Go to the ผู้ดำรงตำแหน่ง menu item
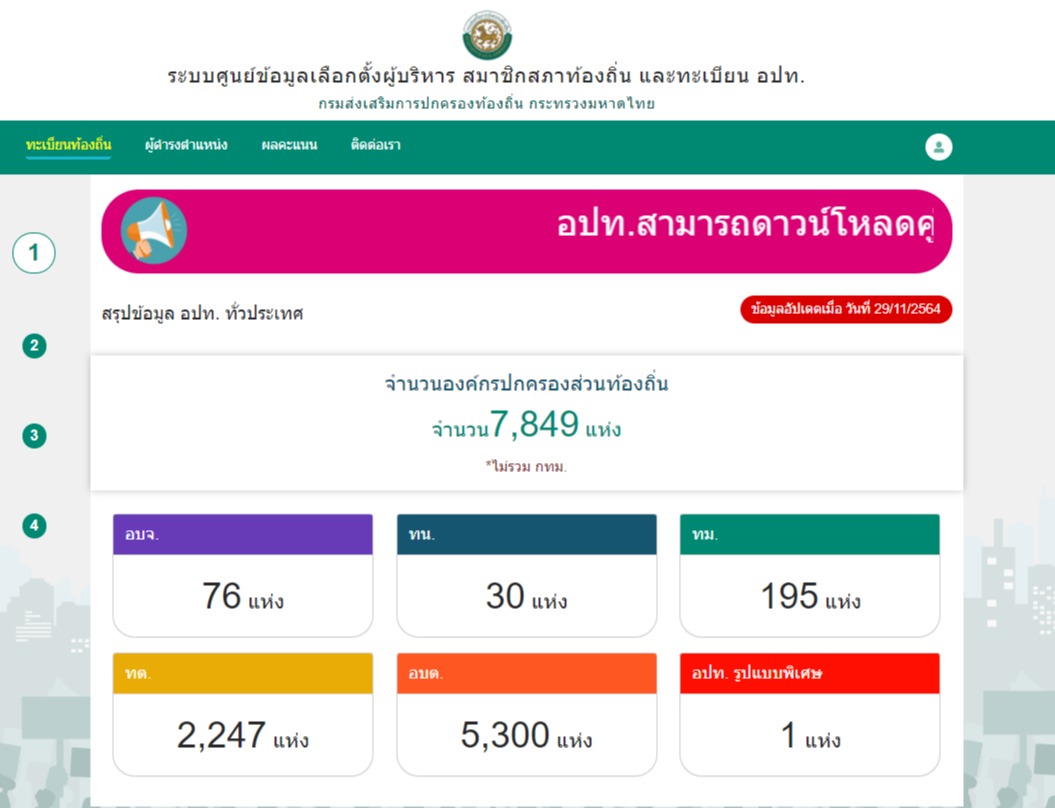This screenshot has height=808, width=1055. click(186, 145)
